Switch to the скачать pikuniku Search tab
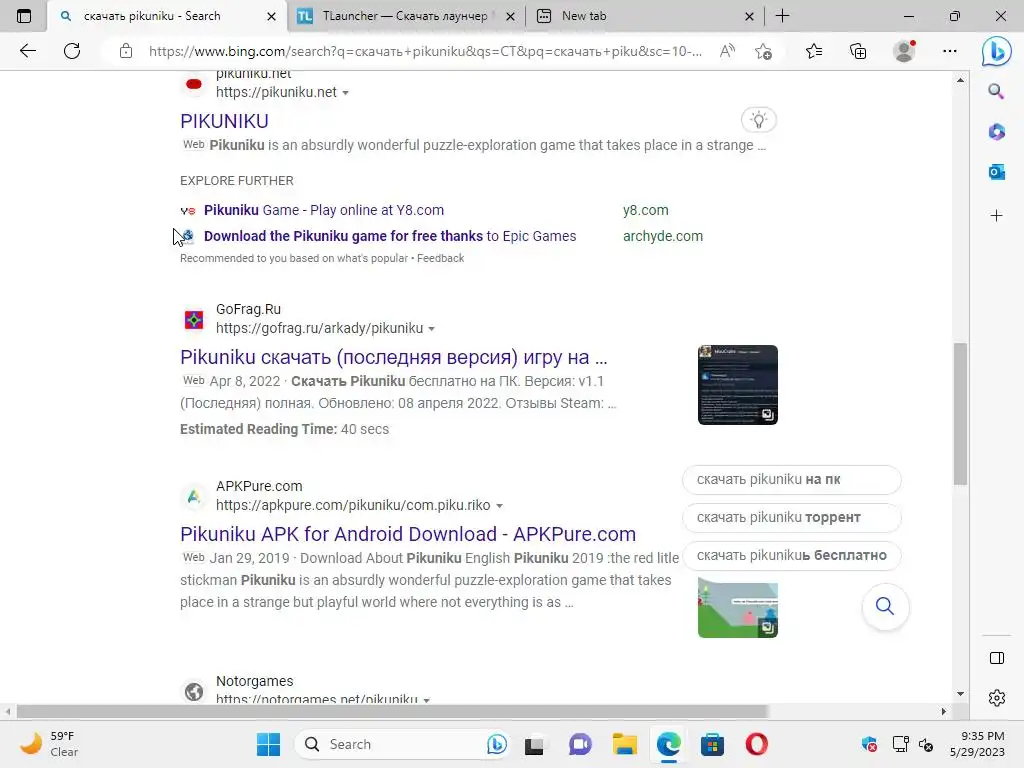 tap(152, 16)
